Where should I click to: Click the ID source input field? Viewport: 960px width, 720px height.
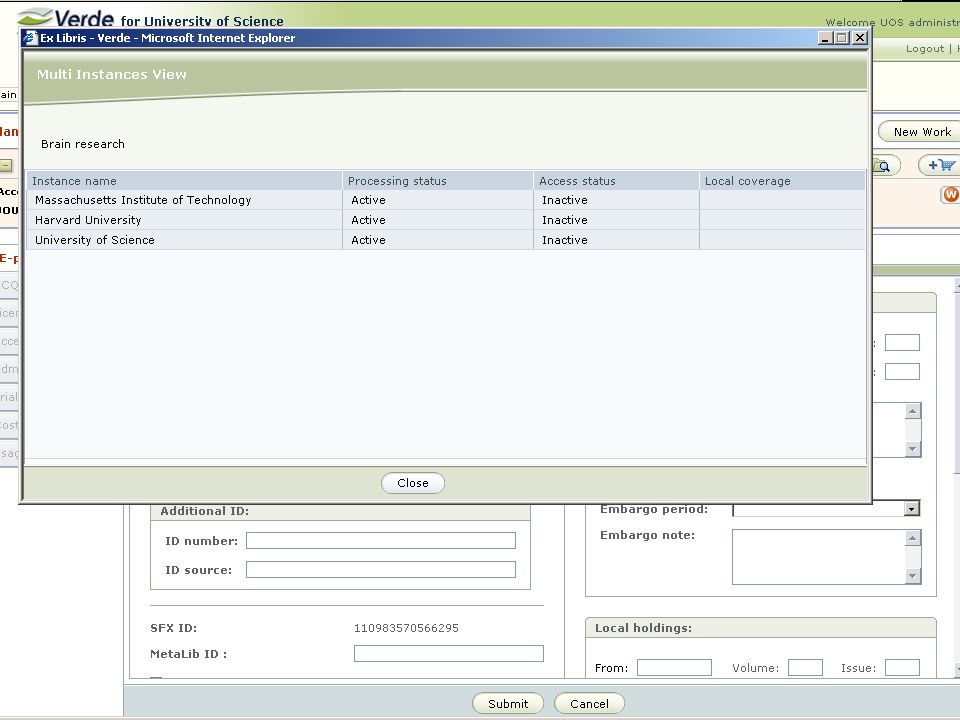[381, 569]
